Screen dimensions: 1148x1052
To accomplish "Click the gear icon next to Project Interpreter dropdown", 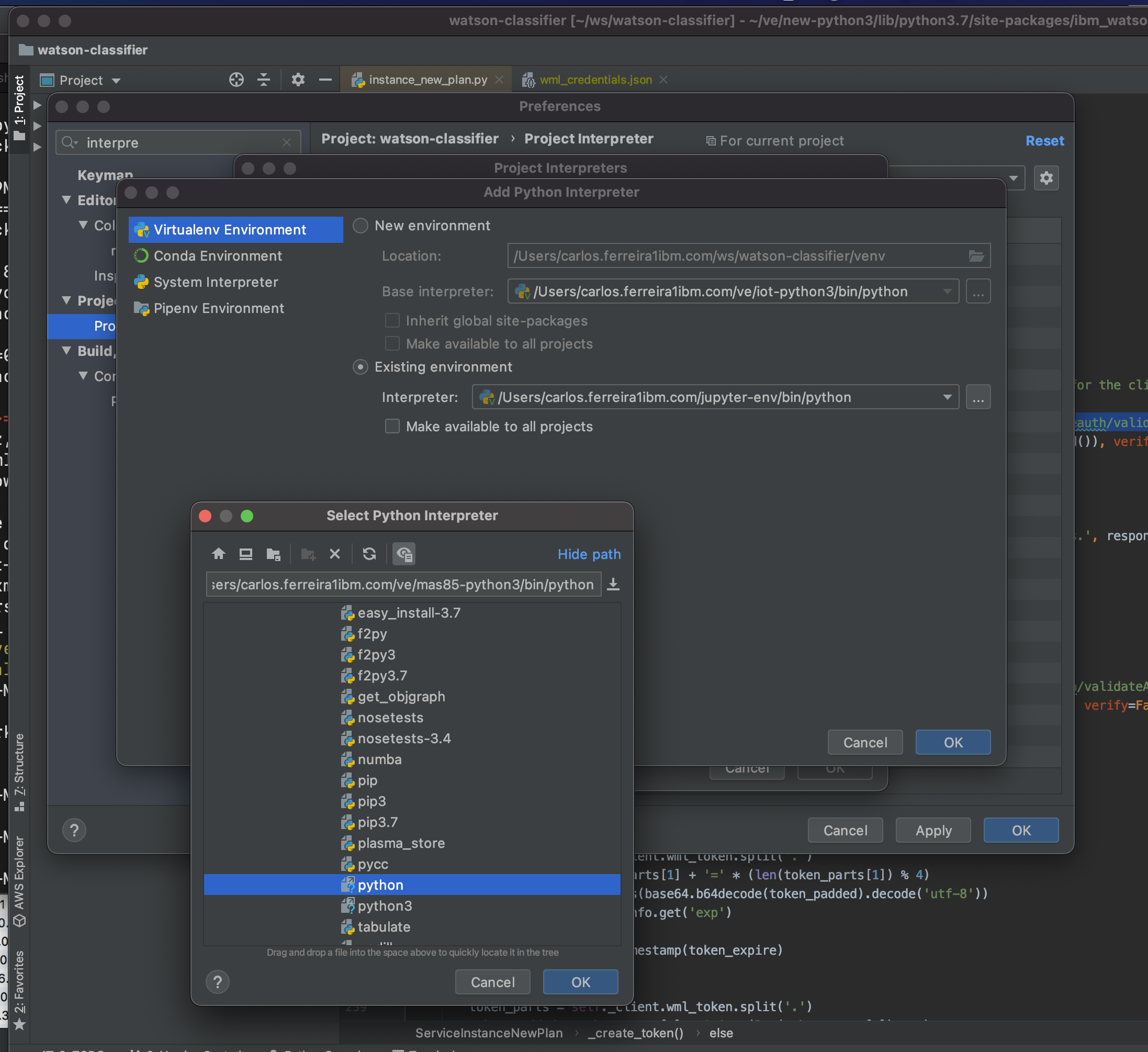I will click(x=1046, y=178).
